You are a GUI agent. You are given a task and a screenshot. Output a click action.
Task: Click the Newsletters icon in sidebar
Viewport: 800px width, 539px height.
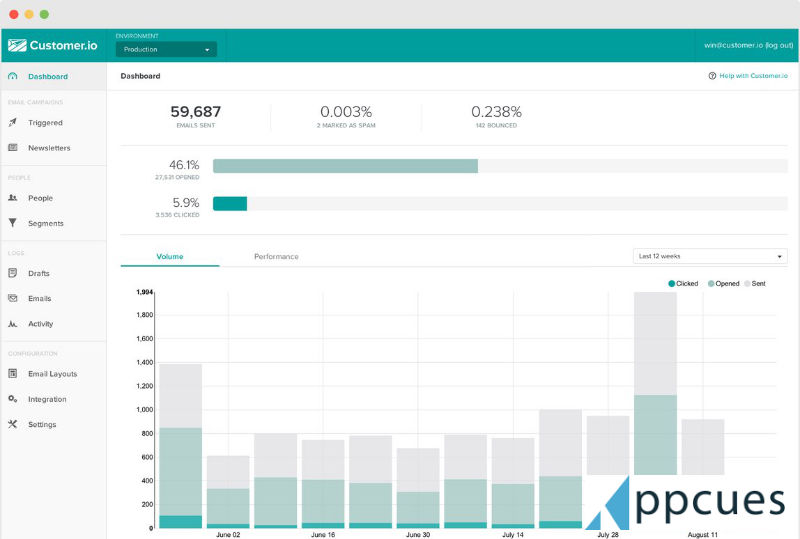tap(13, 148)
